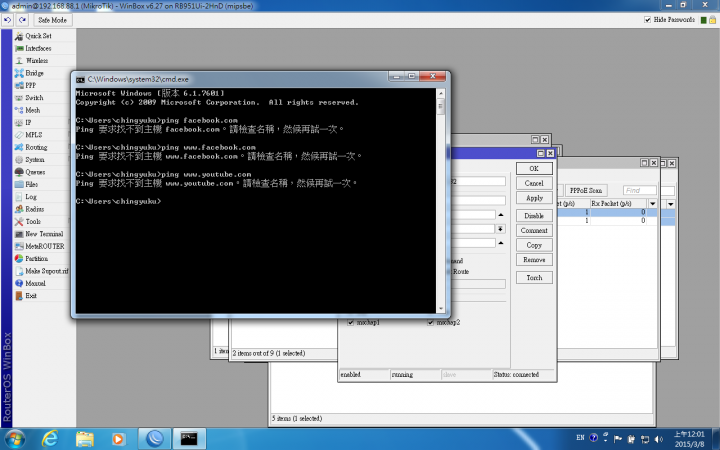Open Internet Explorer from the taskbar
This screenshot has width=720, height=450.
click(50, 439)
